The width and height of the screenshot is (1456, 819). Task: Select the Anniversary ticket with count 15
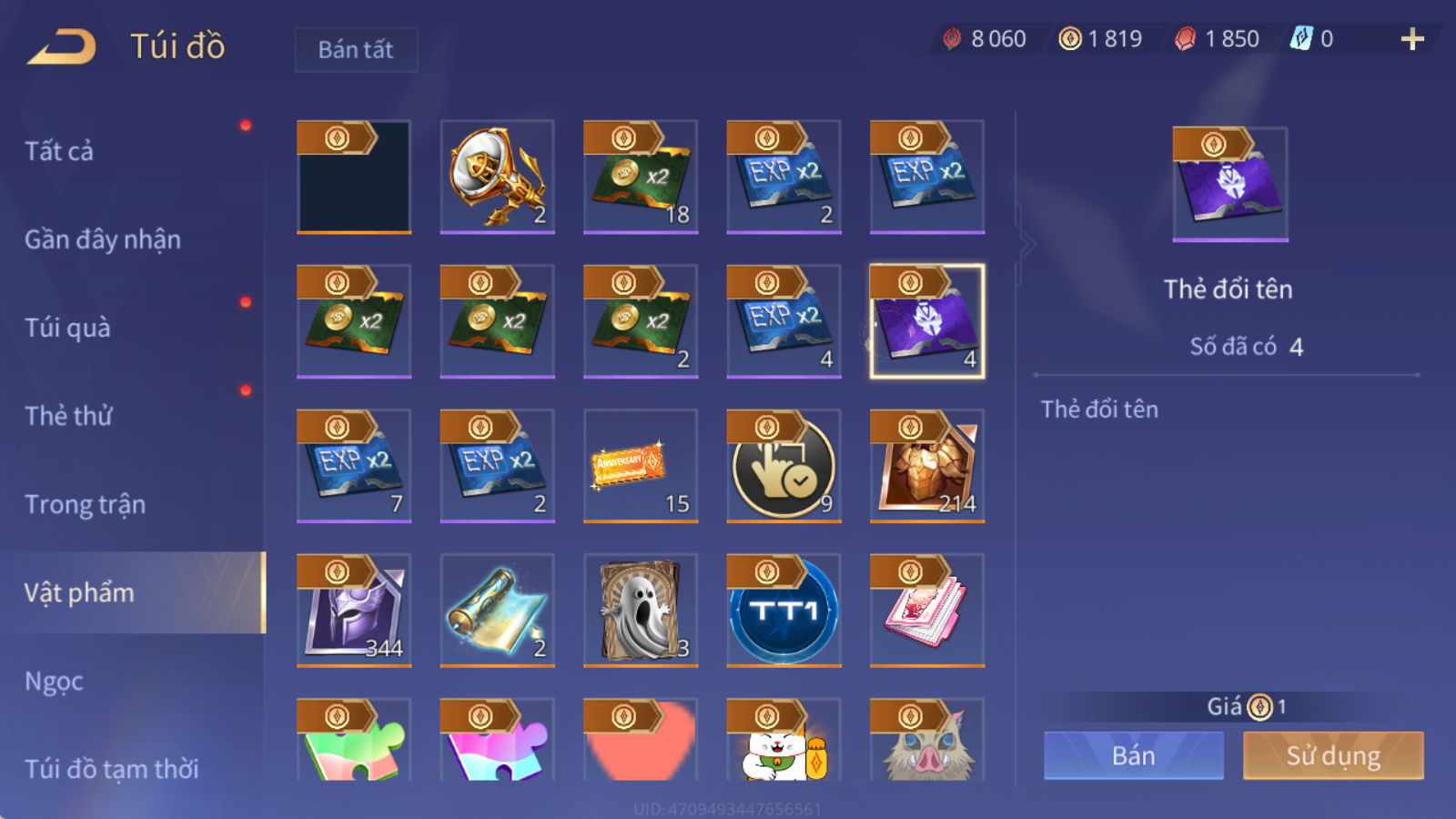(x=641, y=466)
